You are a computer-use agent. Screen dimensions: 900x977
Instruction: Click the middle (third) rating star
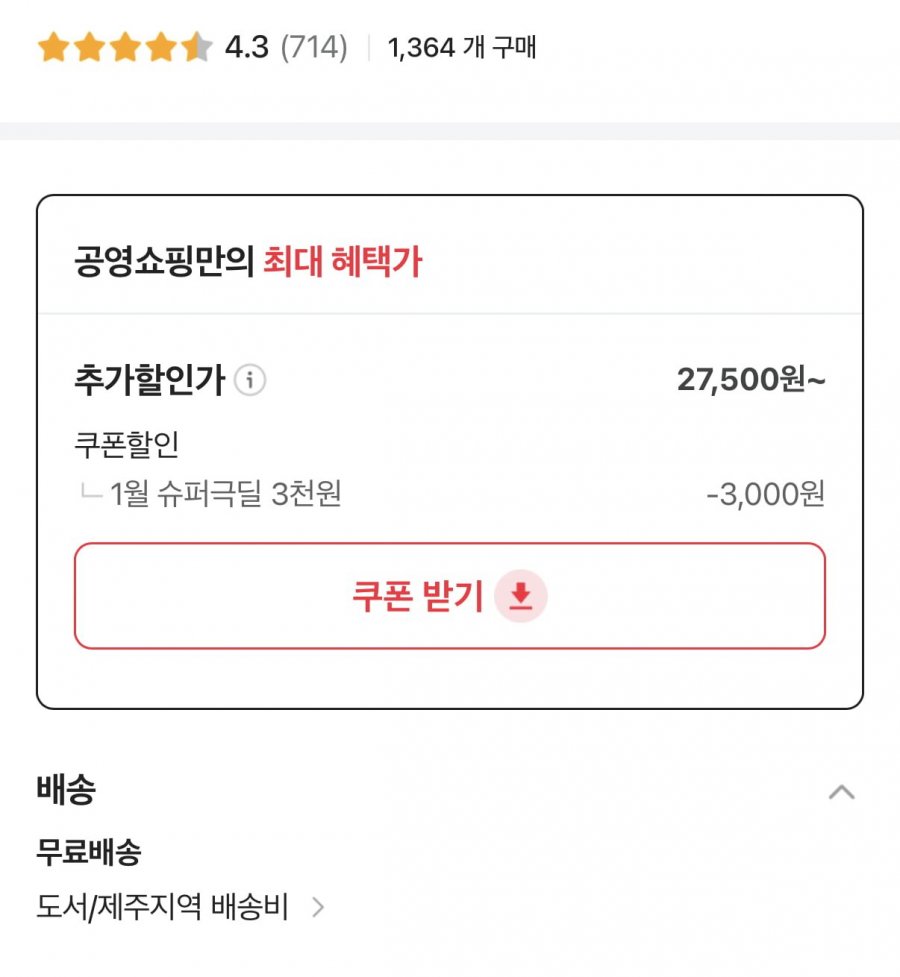point(125,47)
